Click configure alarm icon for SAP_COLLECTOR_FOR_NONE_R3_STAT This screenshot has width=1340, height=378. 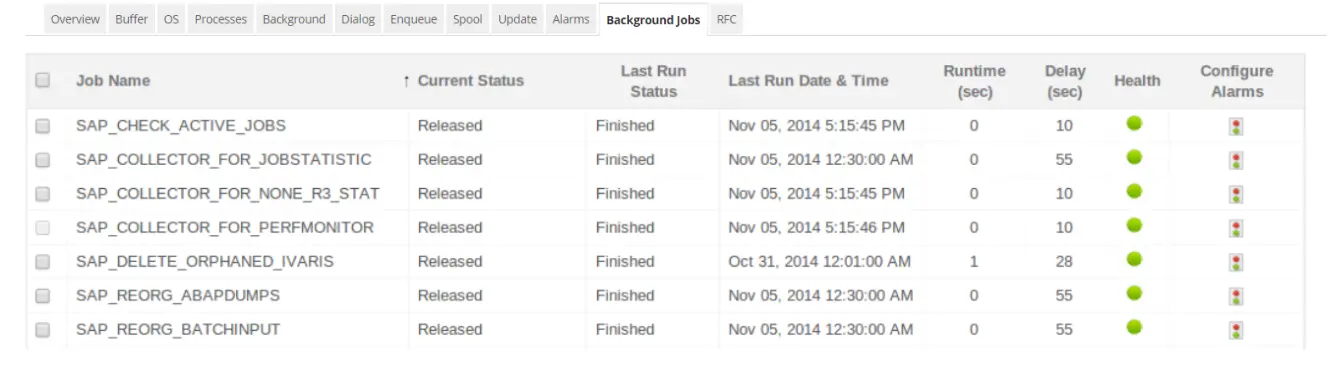(1237, 194)
